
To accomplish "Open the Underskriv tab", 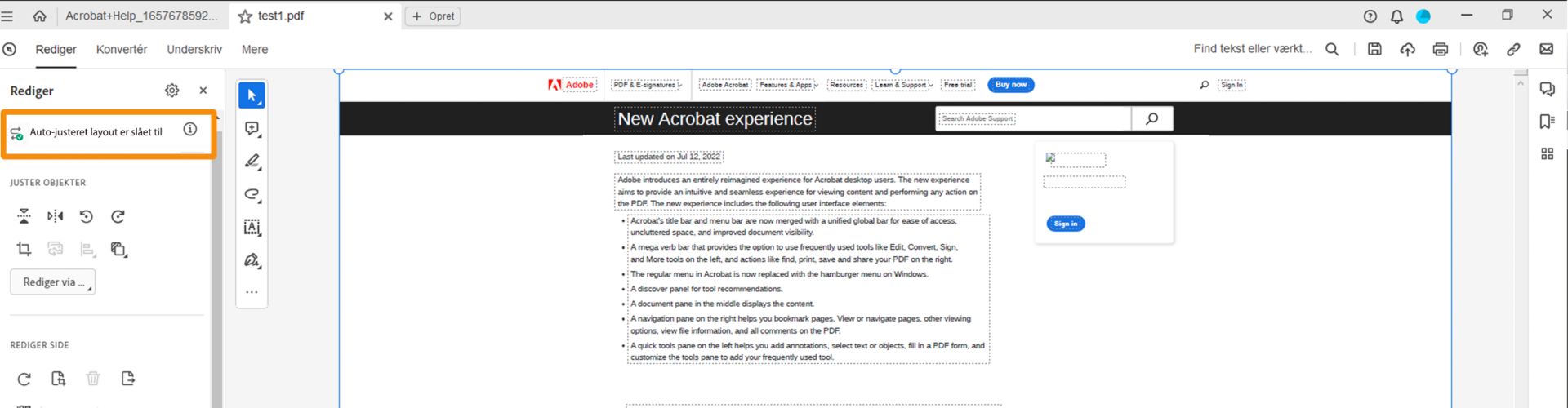I will point(194,49).
